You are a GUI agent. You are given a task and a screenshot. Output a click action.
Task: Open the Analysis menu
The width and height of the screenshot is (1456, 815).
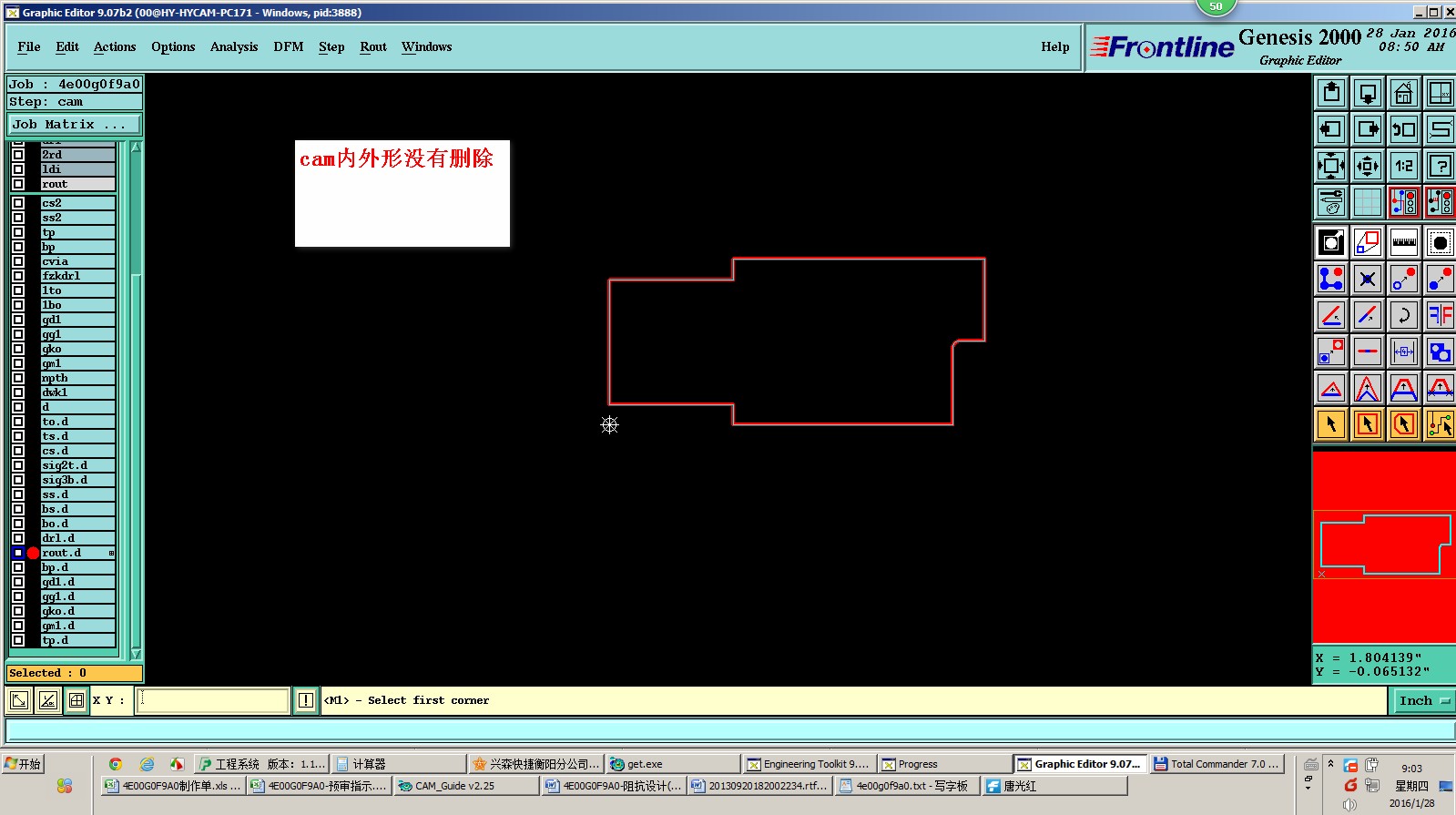[x=234, y=47]
